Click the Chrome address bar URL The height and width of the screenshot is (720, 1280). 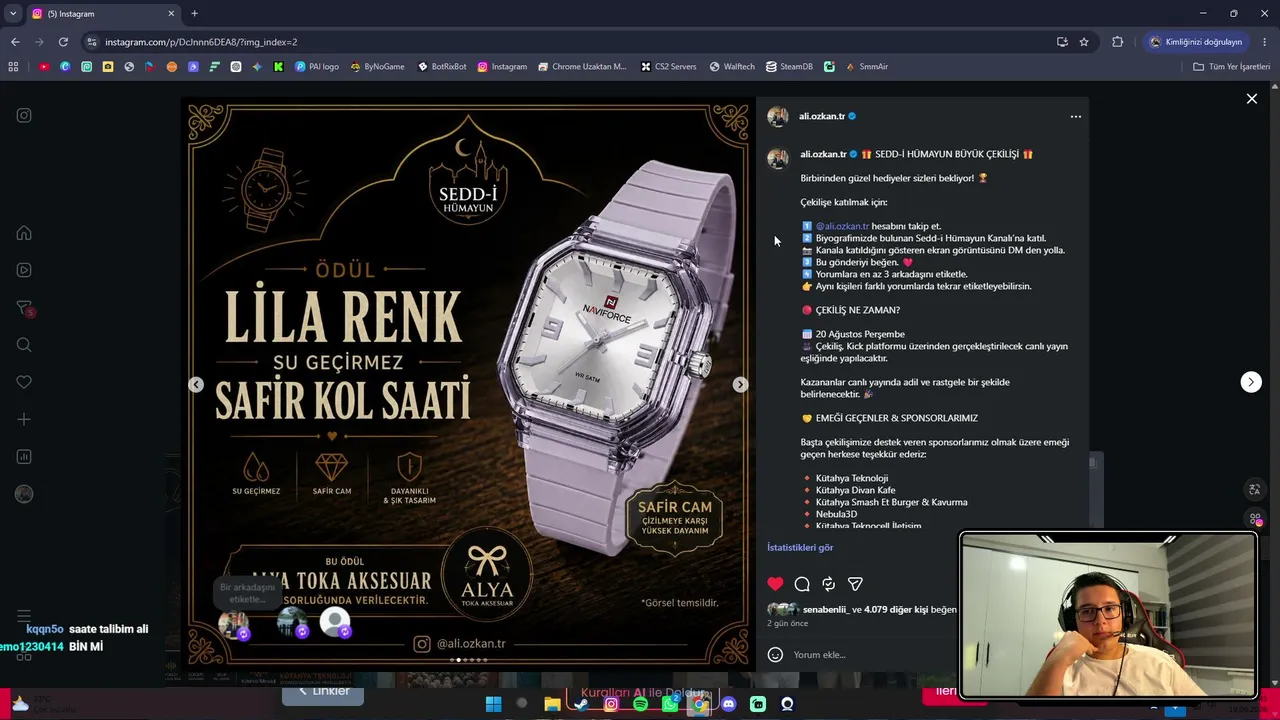coord(201,42)
